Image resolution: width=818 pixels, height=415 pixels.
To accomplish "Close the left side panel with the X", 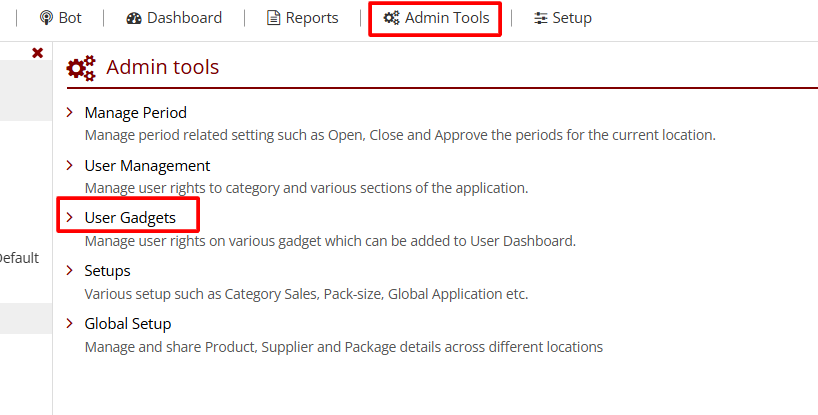I will (x=38, y=53).
